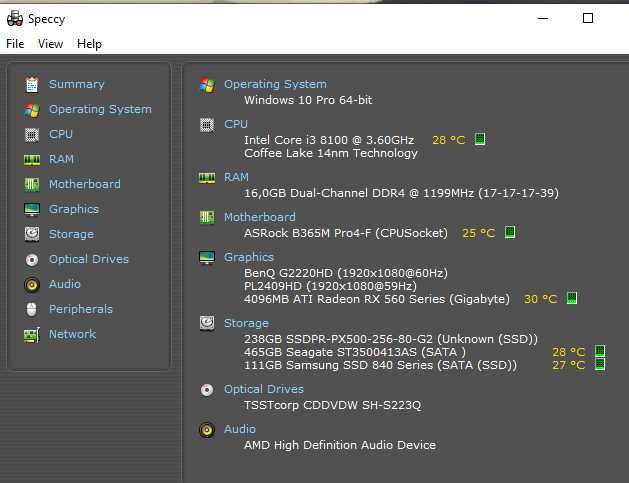This screenshot has width=629, height=483.
Task: Click the Samsung SSD temperature gauge icon
Action: [600, 364]
